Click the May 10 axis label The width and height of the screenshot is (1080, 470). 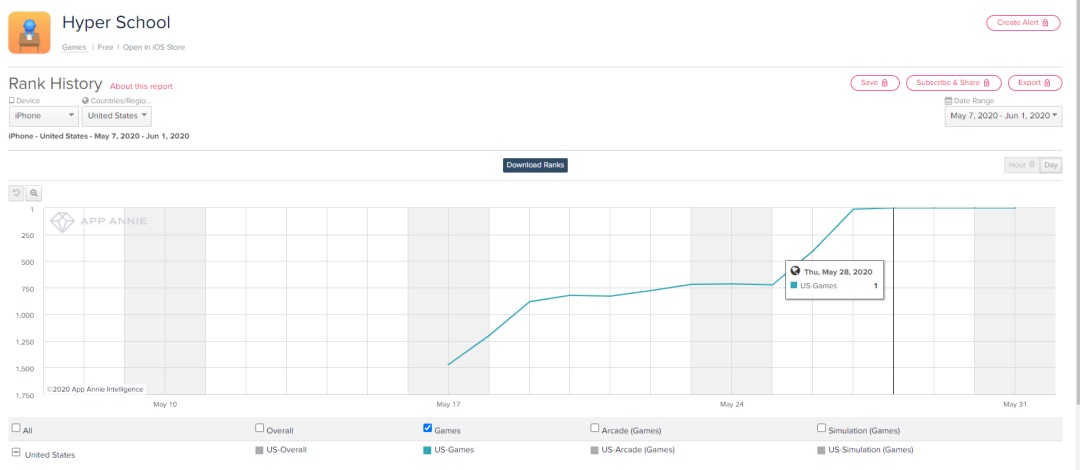click(165, 405)
